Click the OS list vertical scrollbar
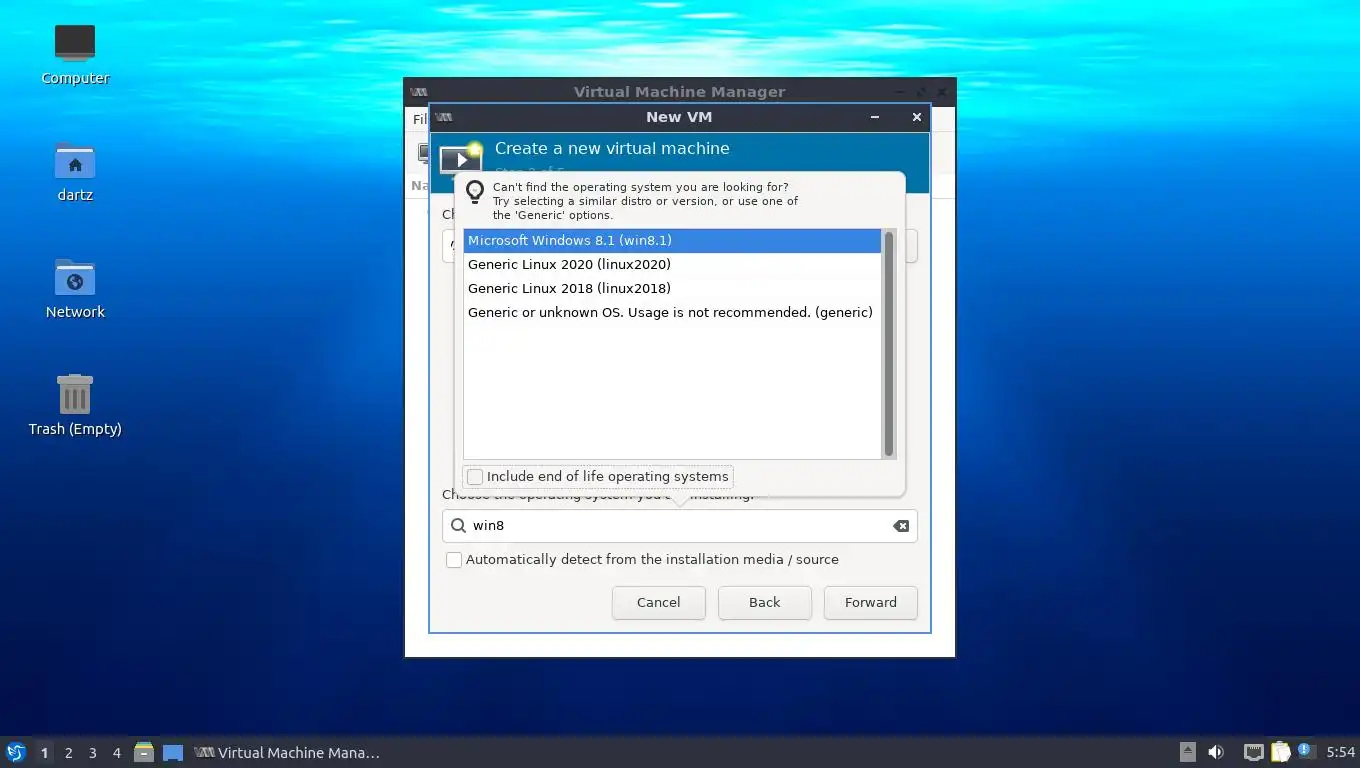This screenshot has height=768, width=1360. coord(888,343)
